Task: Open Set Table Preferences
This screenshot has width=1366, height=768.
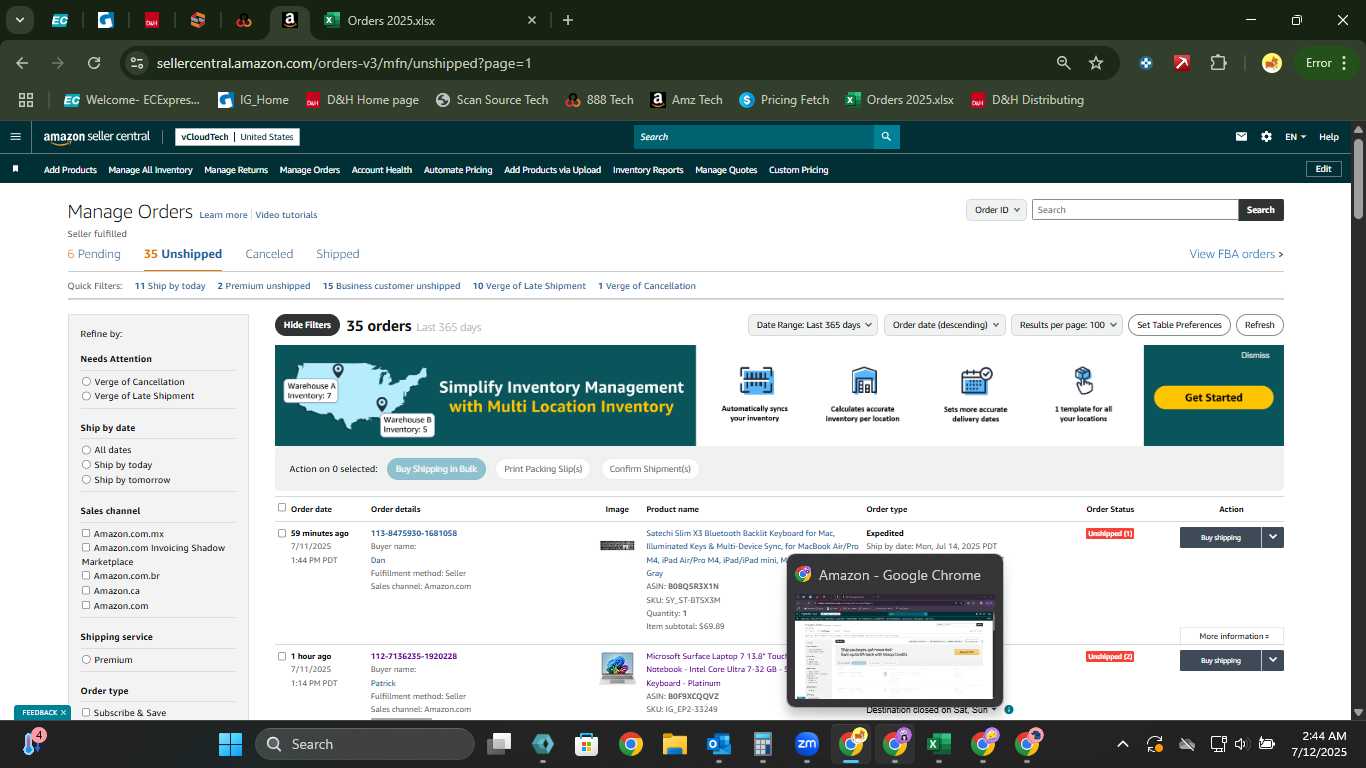Action: 1179,325
